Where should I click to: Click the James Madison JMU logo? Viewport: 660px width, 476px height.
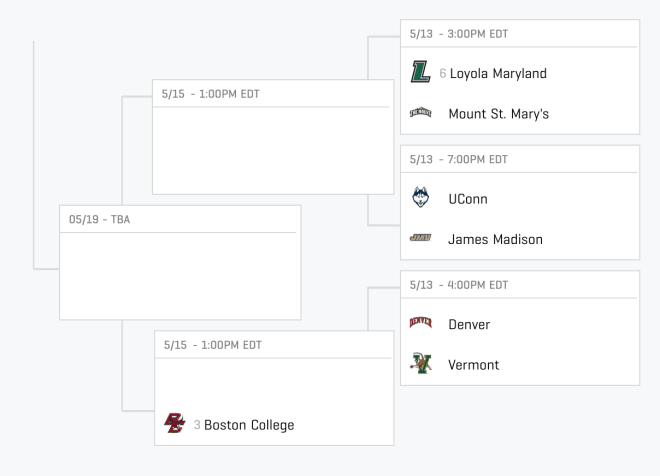[x=420, y=238]
